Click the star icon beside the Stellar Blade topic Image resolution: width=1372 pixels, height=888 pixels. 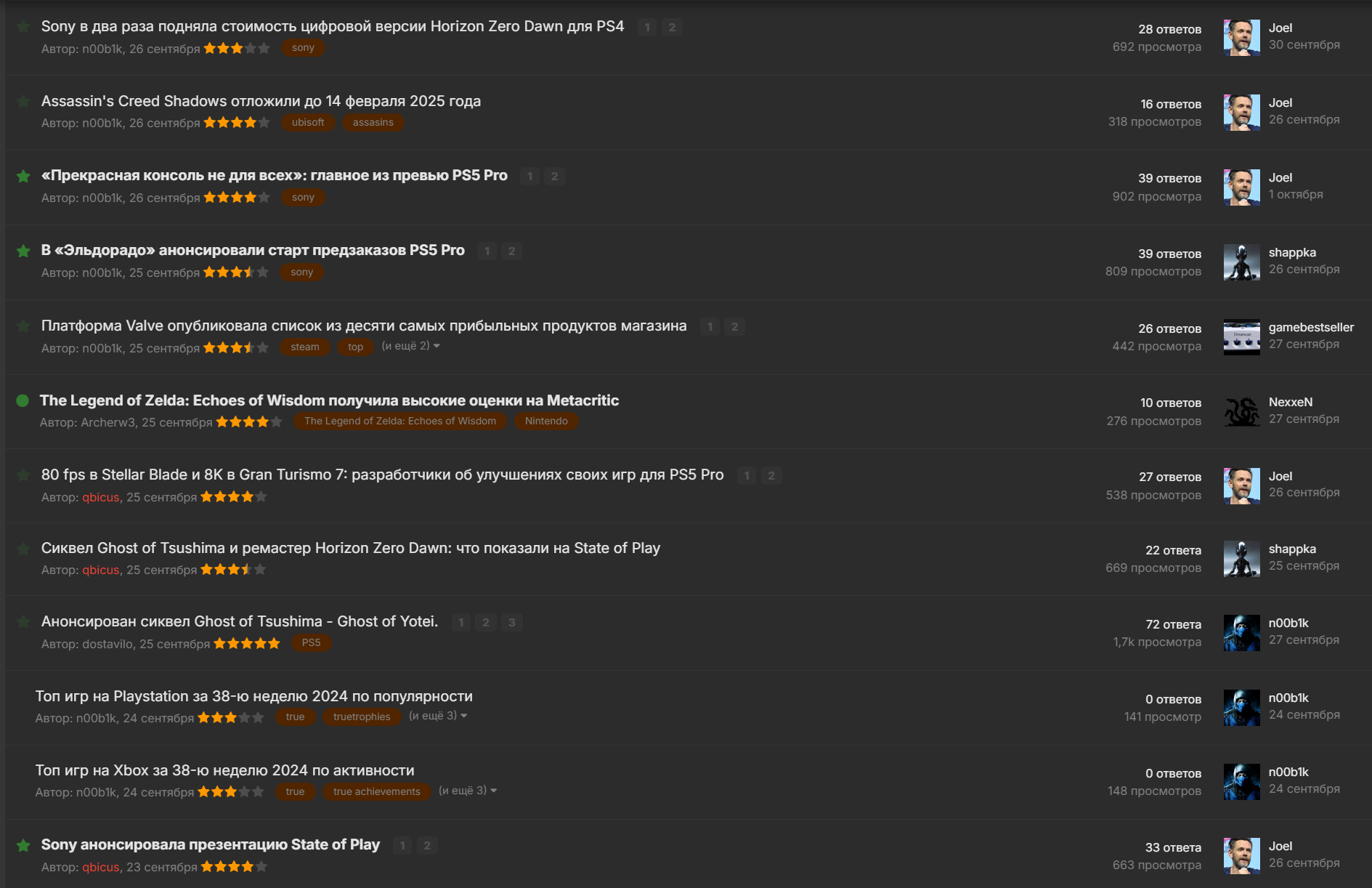pyautogui.click(x=23, y=475)
